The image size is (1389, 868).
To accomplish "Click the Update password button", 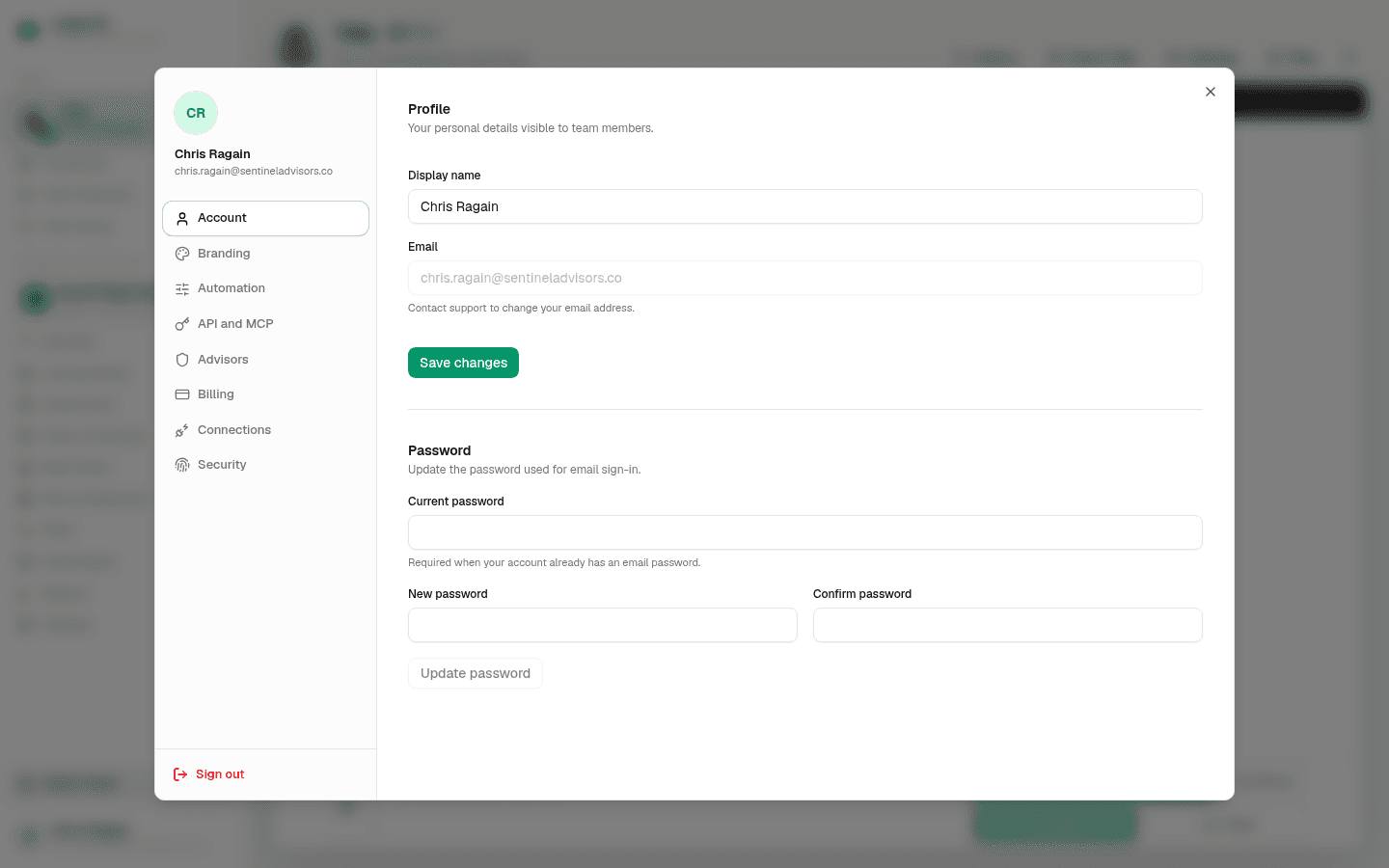I will 476,673.
